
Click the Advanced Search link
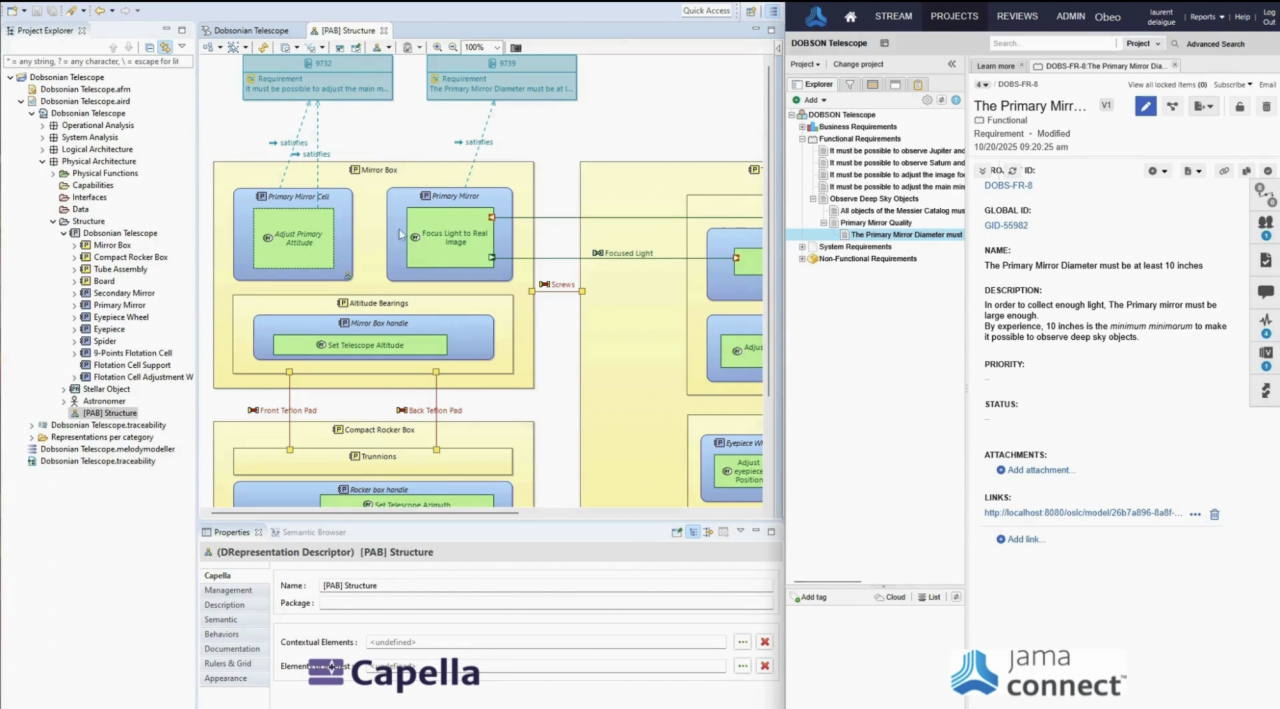tap(1215, 44)
